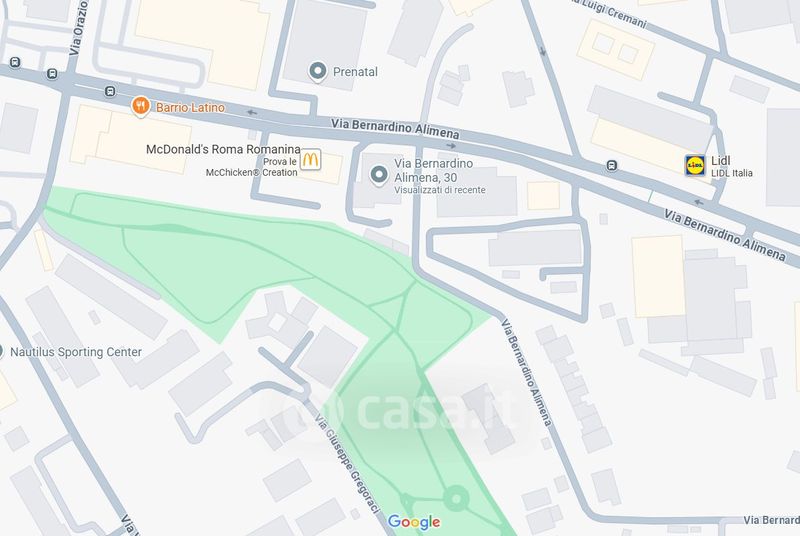Select the Via Luigi Cremani street label

pos(609,12)
